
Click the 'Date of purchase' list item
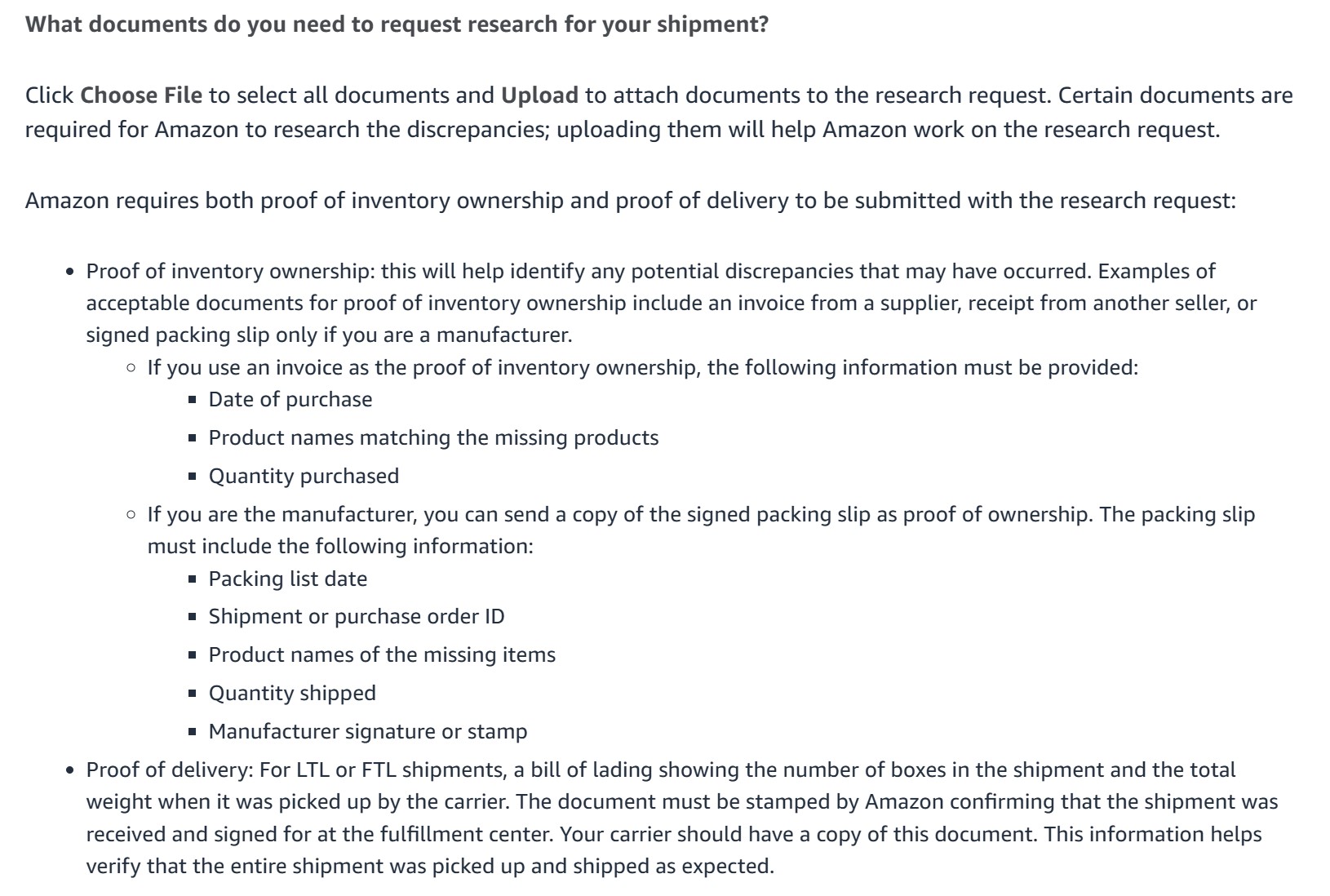290,399
